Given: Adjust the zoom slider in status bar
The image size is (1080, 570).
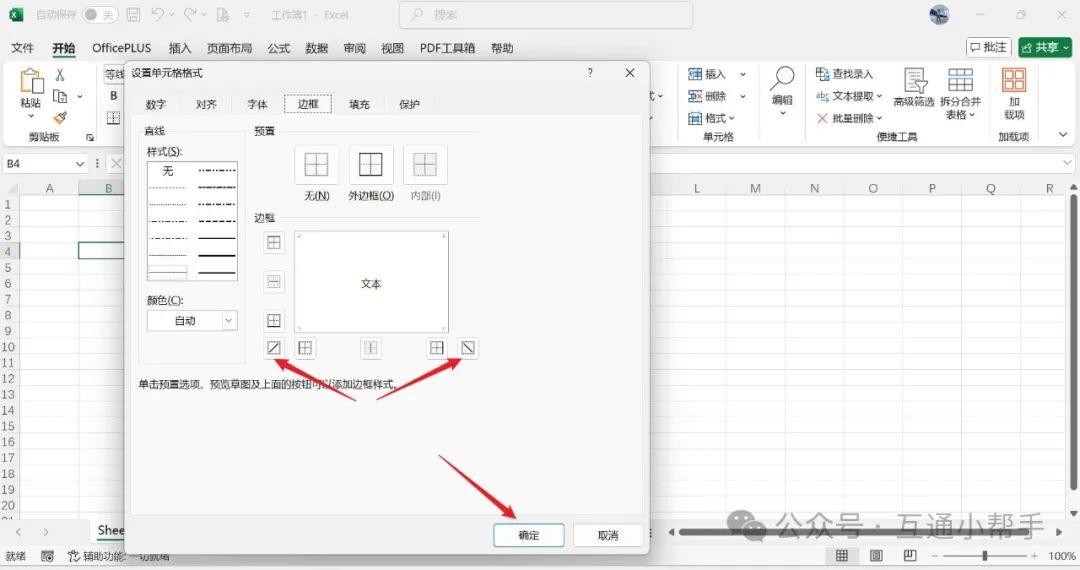Looking at the screenshot, I should [985, 556].
